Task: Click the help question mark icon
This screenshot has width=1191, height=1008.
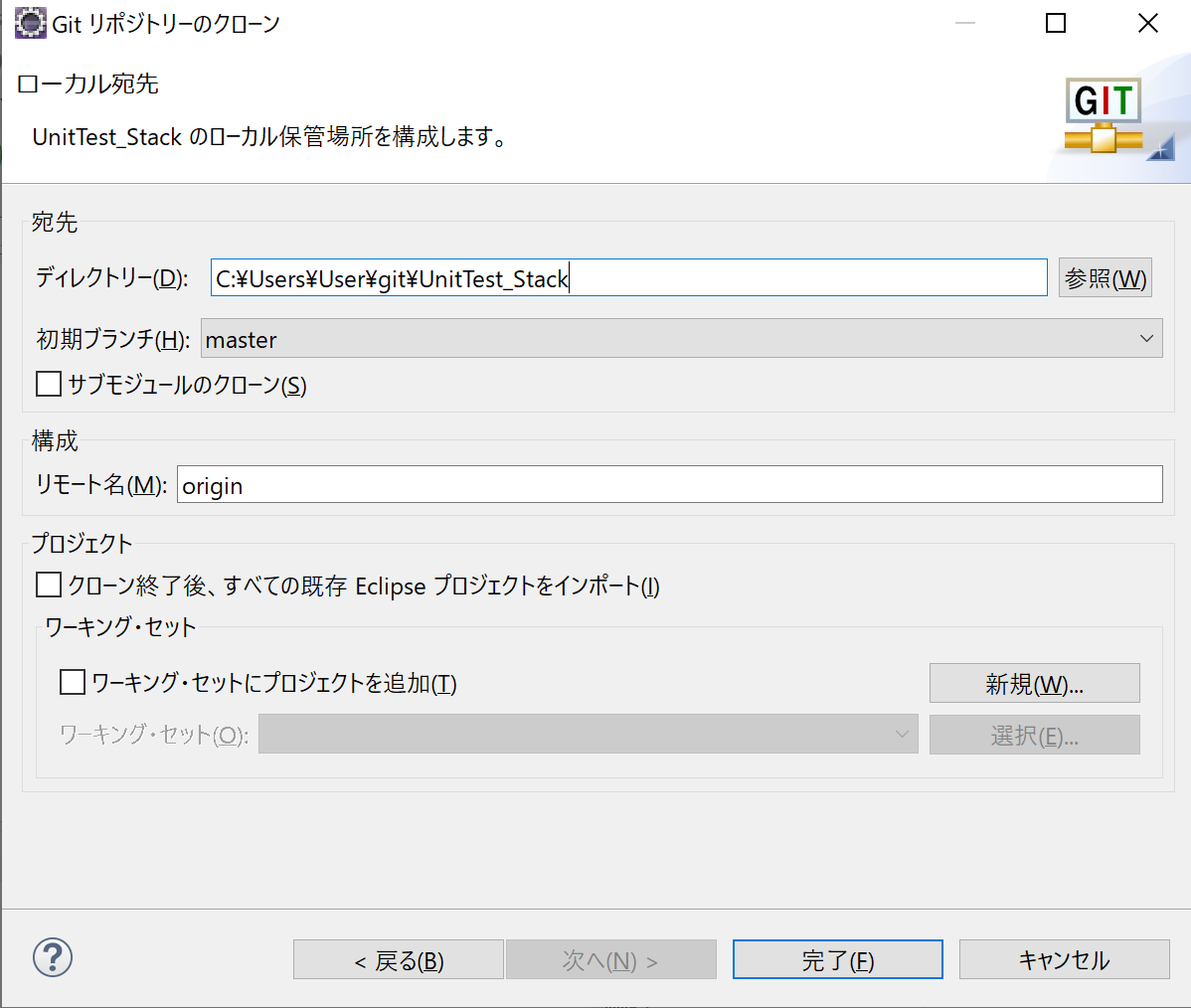Action: [x=53, y=957]
